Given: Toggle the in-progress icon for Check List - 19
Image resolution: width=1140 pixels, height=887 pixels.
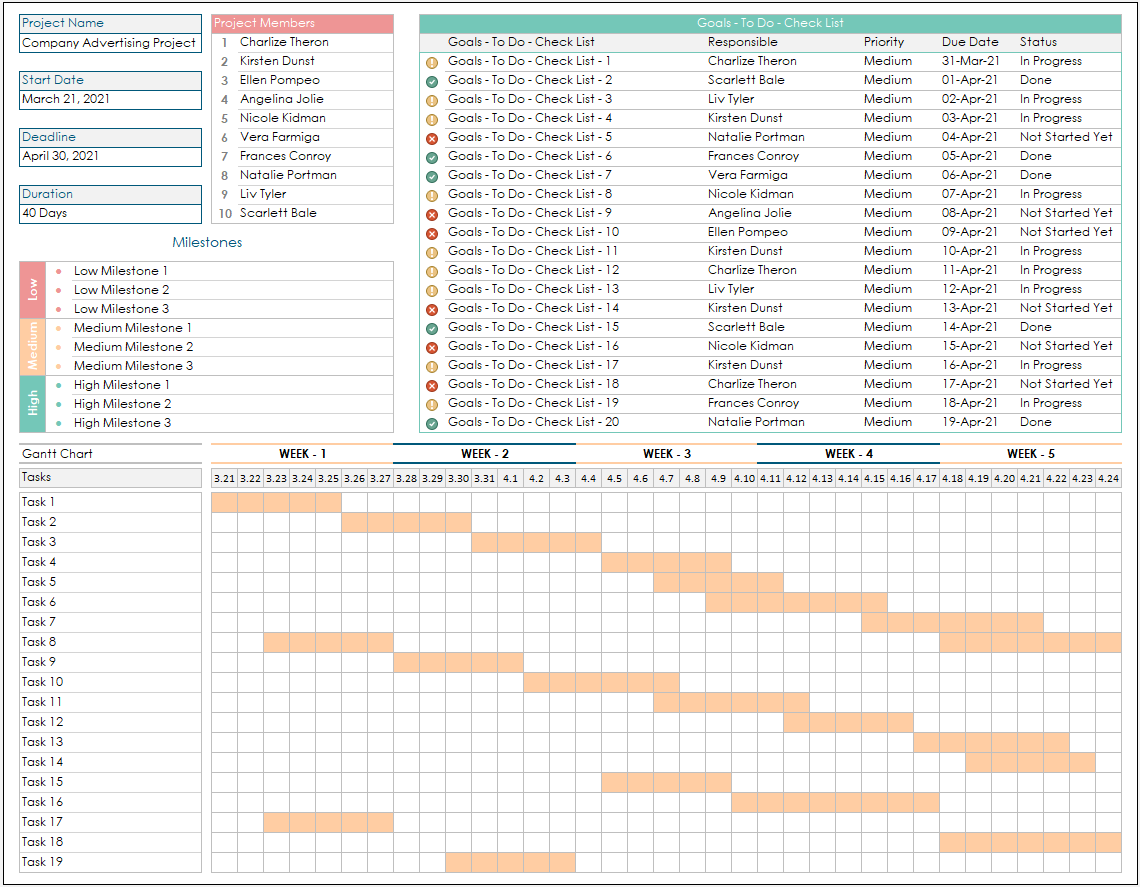Looking at the screenshot, I should click(x=432, y=402).
